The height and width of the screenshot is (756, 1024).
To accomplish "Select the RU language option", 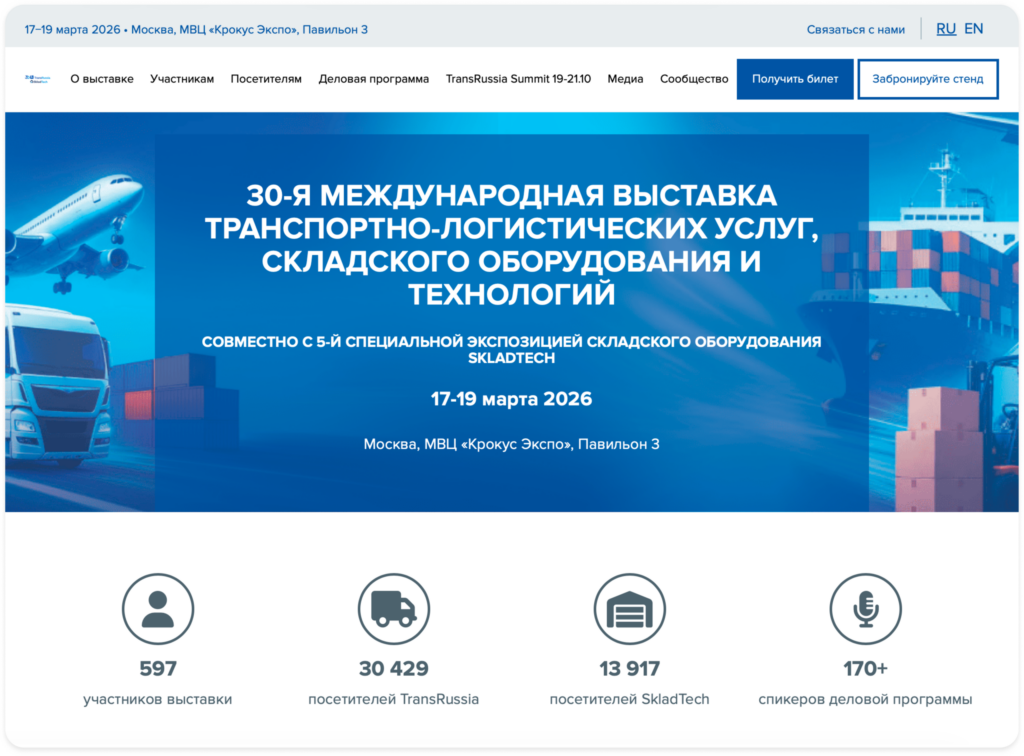I will (946, 29).
